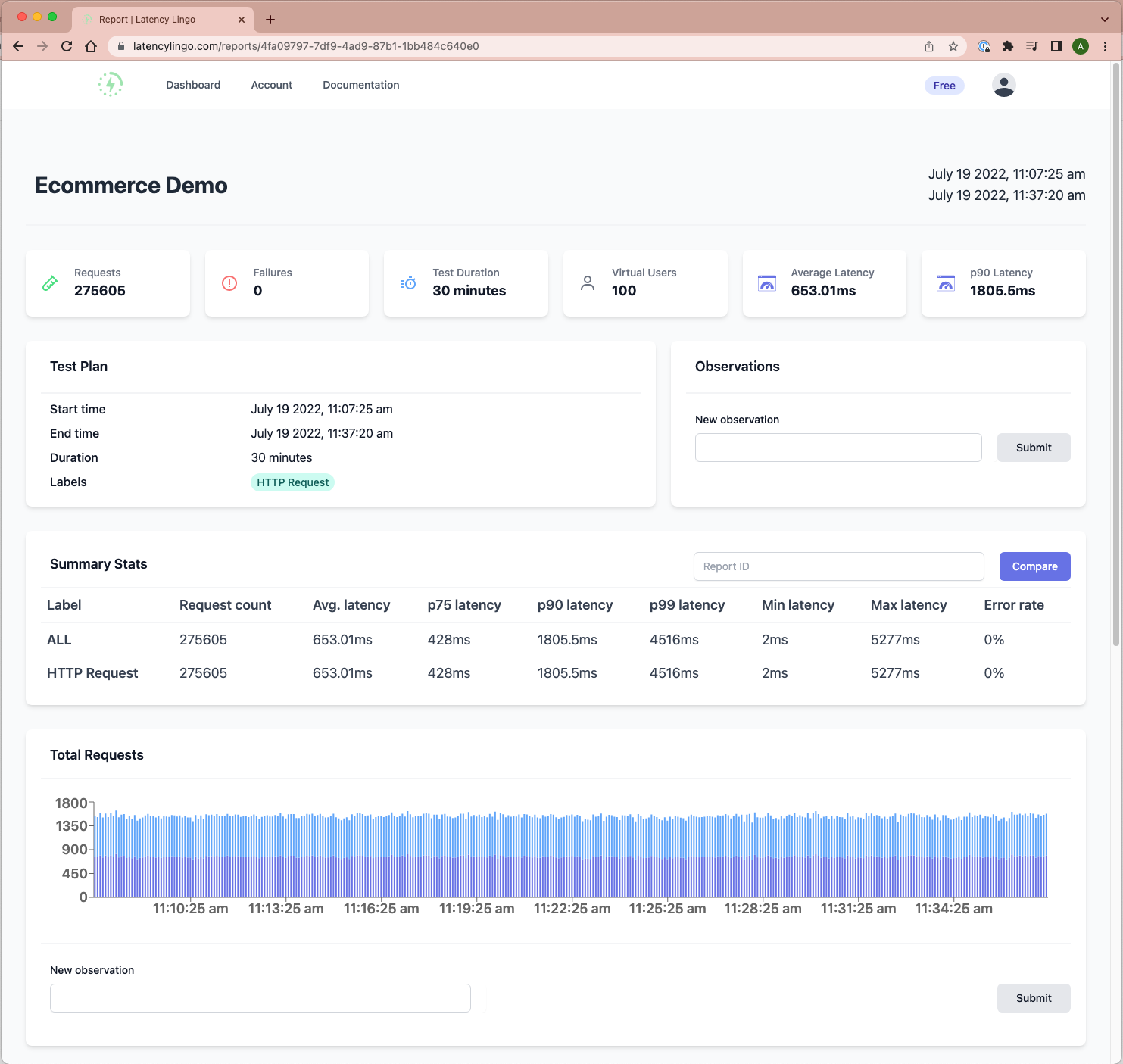The image size is (1123, 1064).
Task: Click the Total Requests bar chart
Action: coord(571,854)
